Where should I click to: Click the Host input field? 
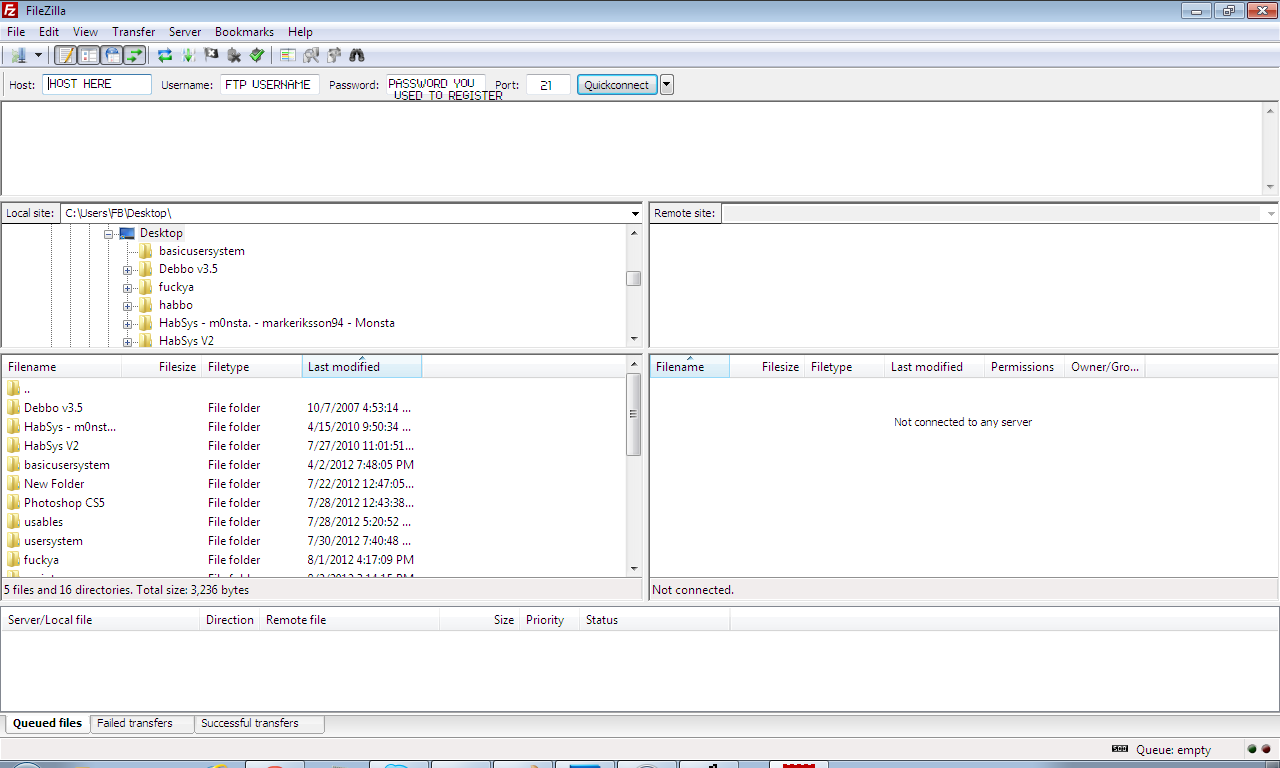point(97,85)
